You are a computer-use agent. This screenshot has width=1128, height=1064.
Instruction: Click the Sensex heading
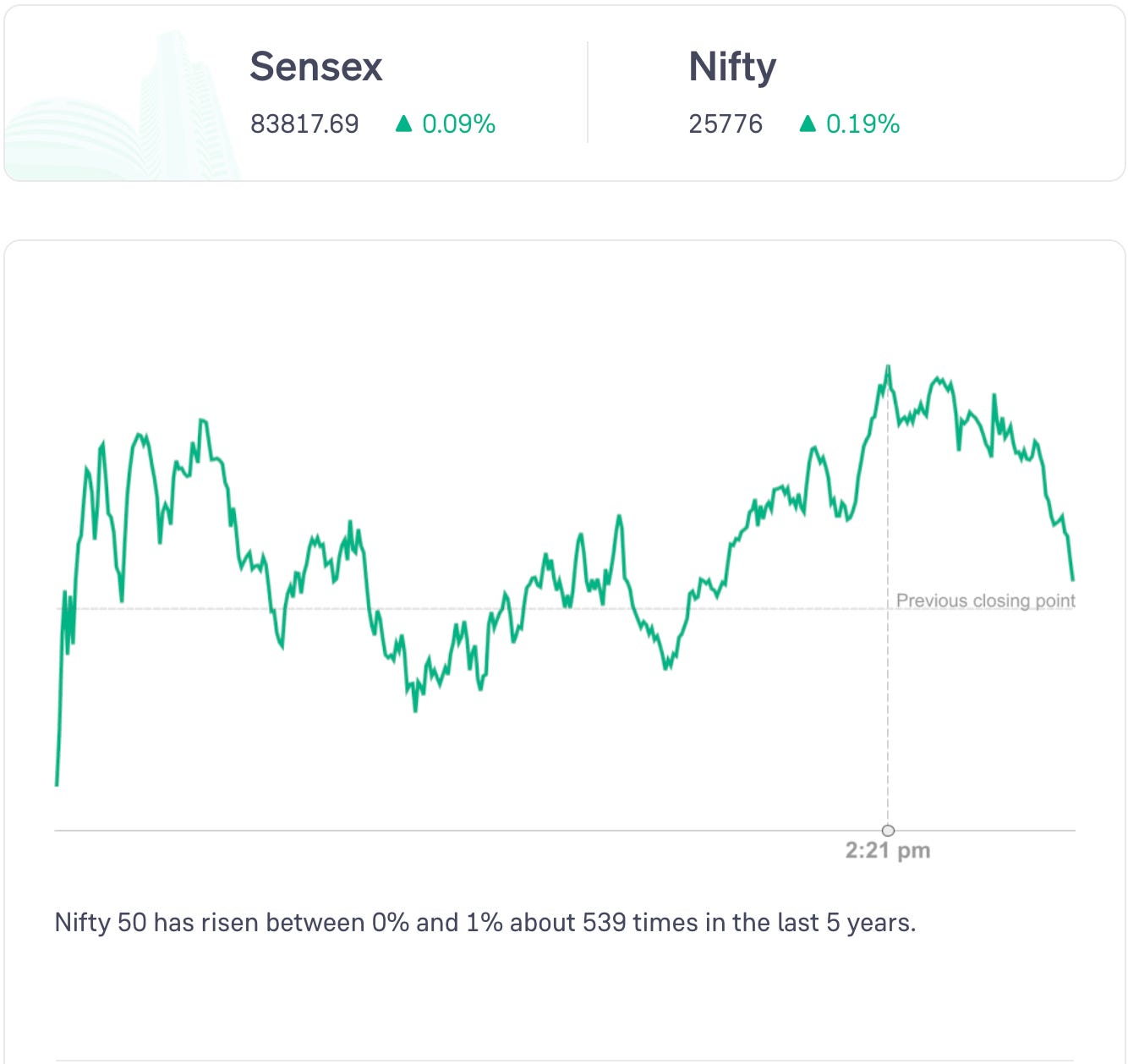click(316, 67)
